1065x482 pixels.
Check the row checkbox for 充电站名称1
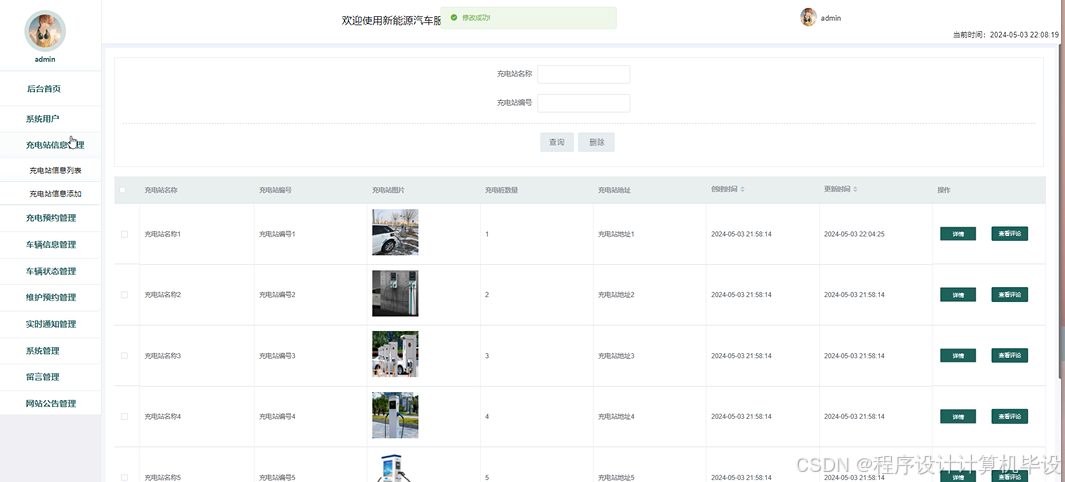124,234
